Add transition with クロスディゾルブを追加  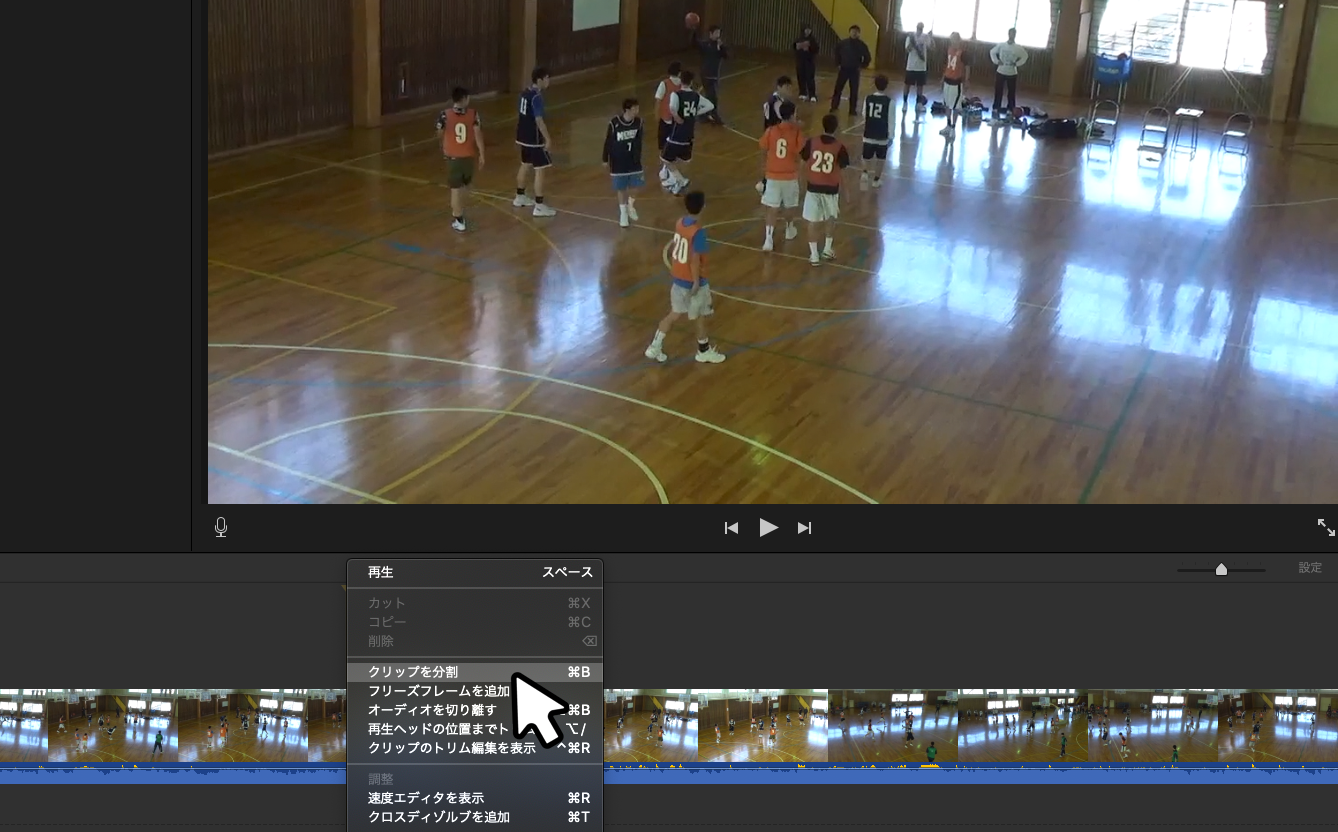438,817
